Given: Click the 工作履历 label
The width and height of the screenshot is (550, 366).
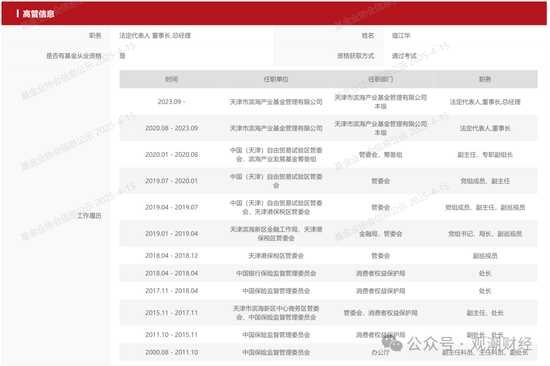Looking at the screenshot, I should (x=89, y=216).
